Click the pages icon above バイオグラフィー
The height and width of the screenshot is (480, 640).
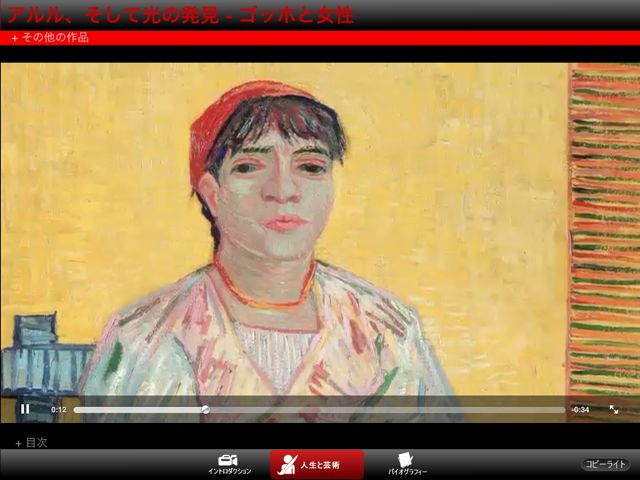point(405,460)
